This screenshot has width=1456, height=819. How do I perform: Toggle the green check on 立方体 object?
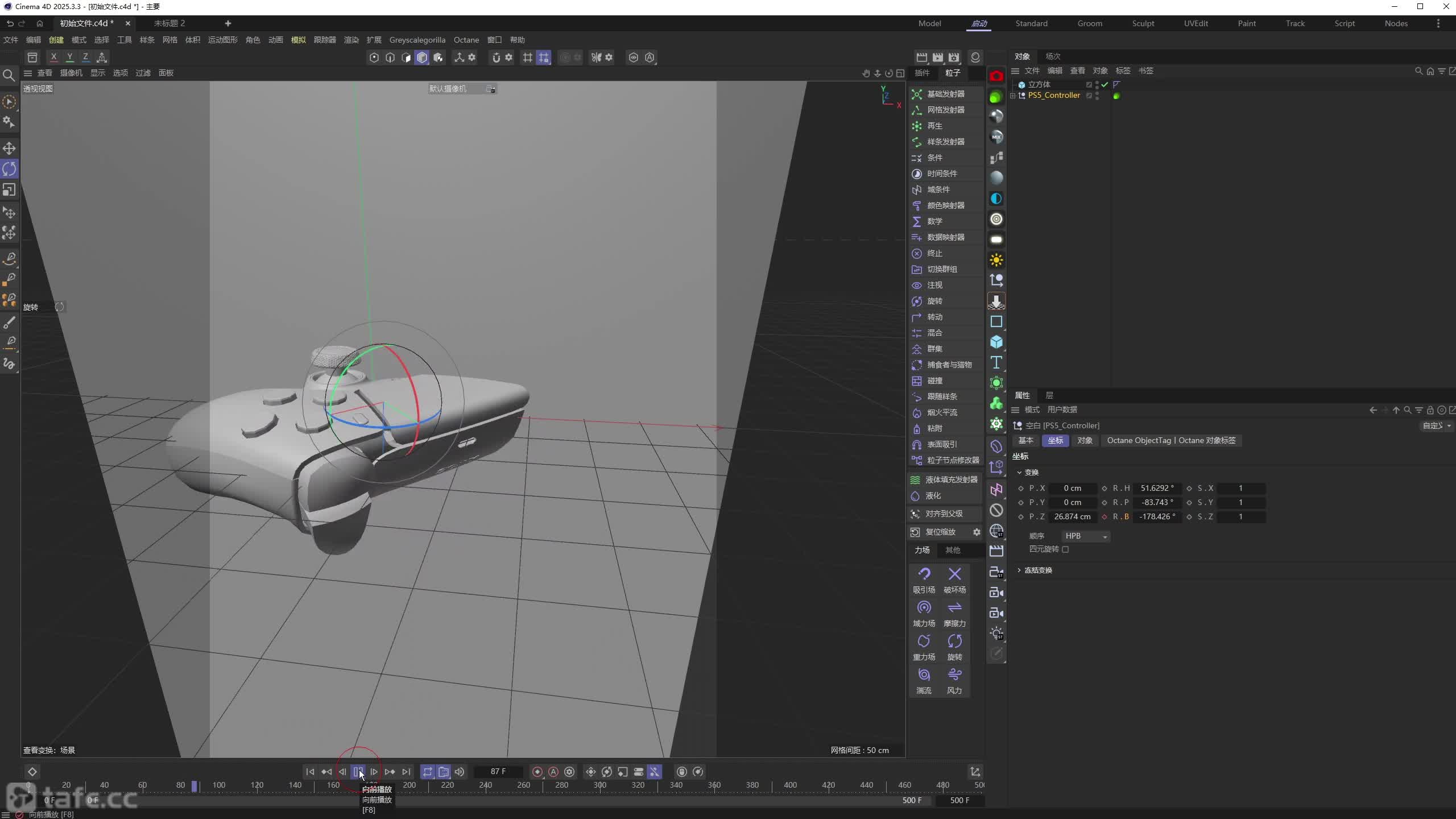pos(1105,84)
